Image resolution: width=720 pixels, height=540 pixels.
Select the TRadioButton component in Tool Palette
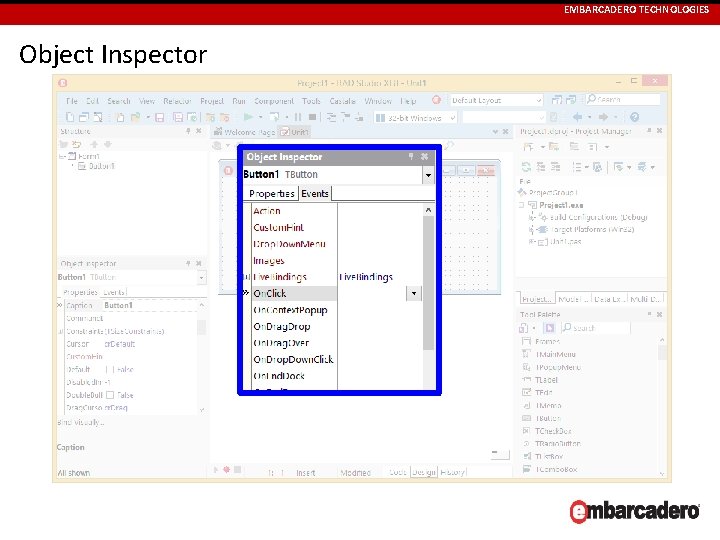[551, 444]
